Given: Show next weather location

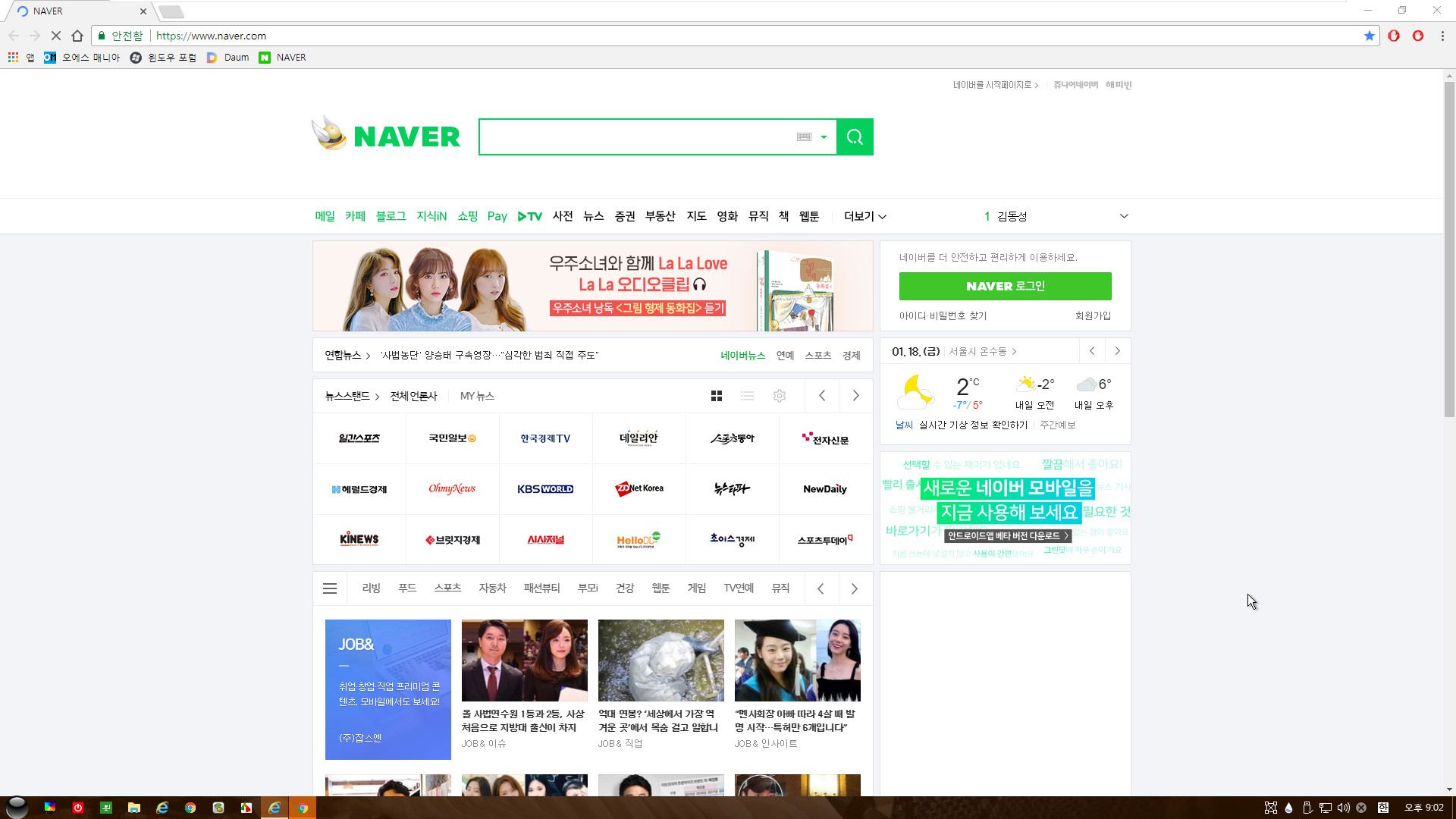Looking at the screenshot, I should (x=1118, y=351).
